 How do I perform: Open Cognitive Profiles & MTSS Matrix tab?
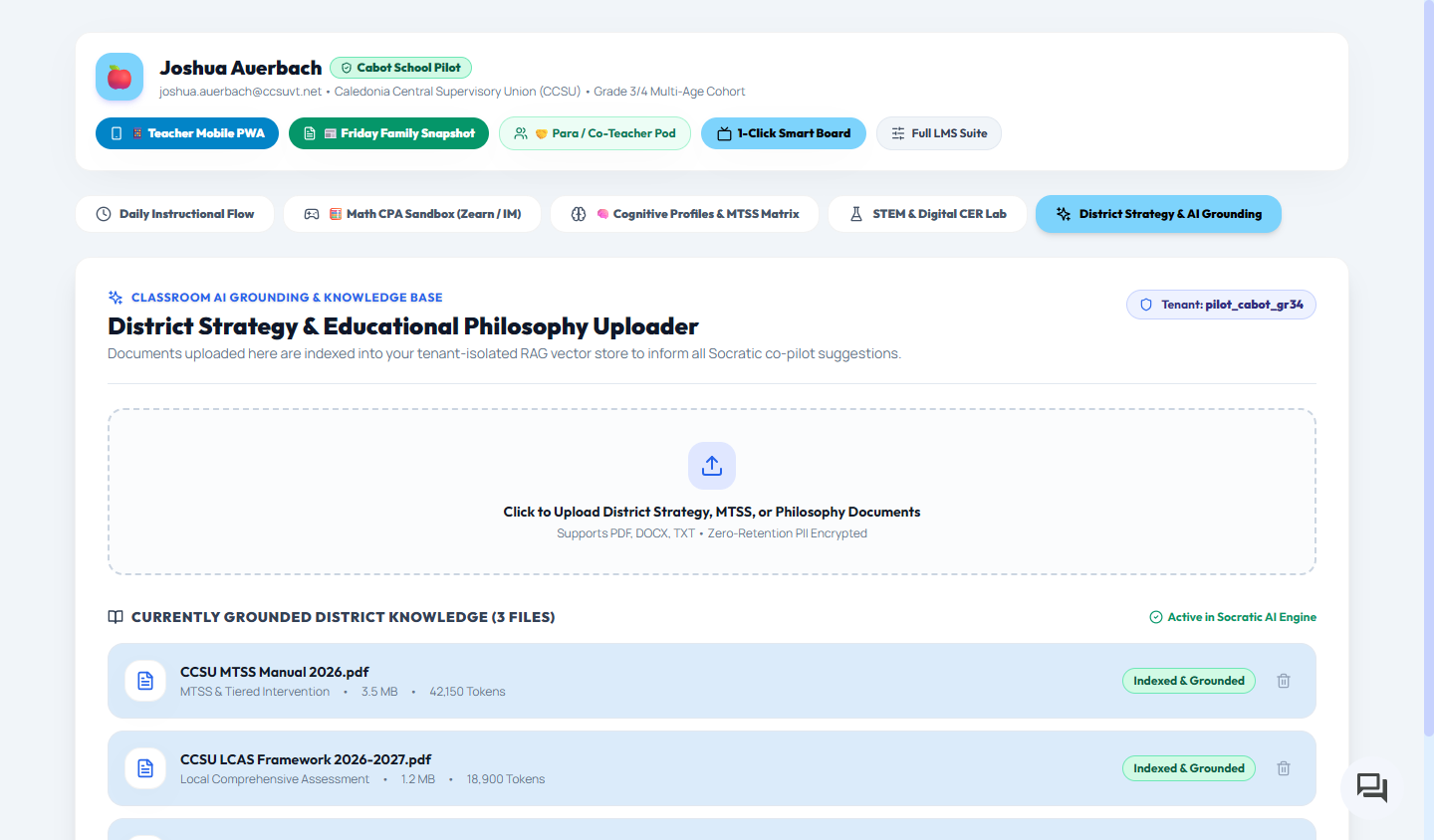pos(684,214)
